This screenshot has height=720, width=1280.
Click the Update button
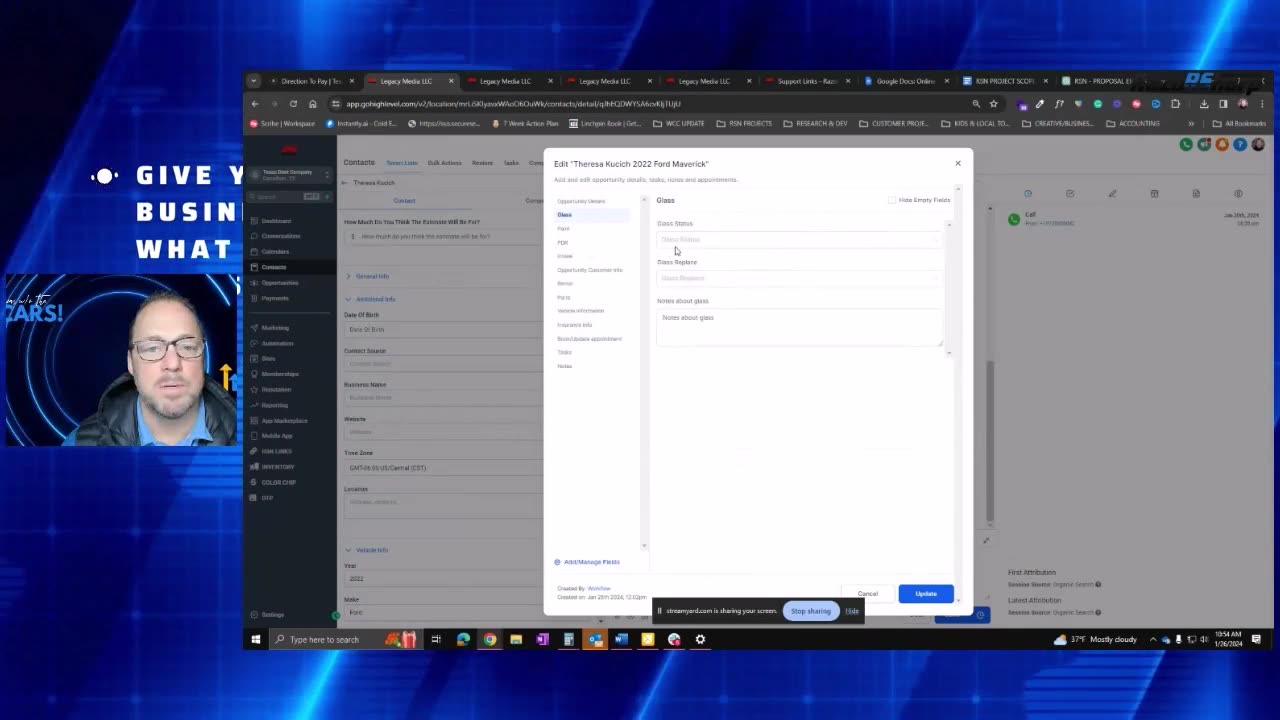926,594
